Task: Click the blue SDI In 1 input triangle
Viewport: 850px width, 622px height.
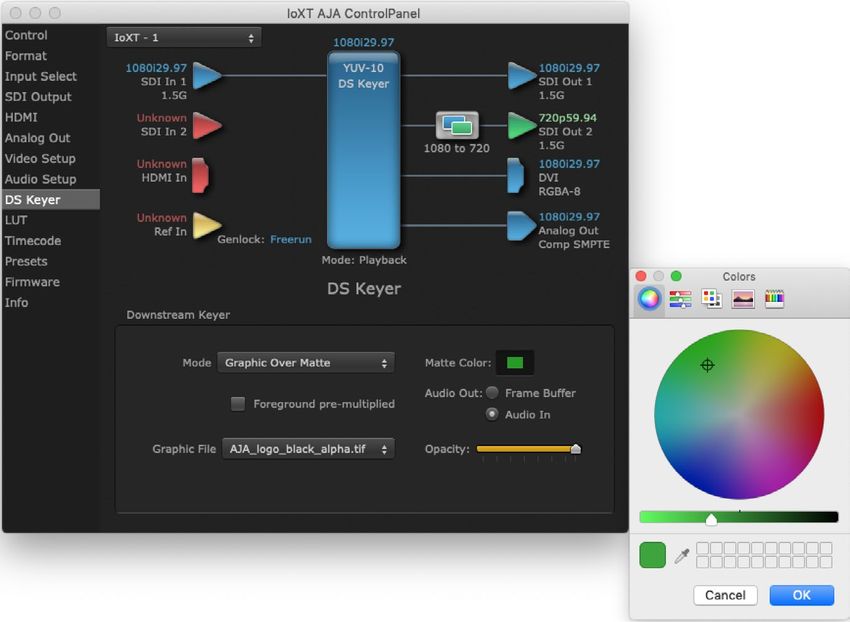Action: (x=207, y=75)
